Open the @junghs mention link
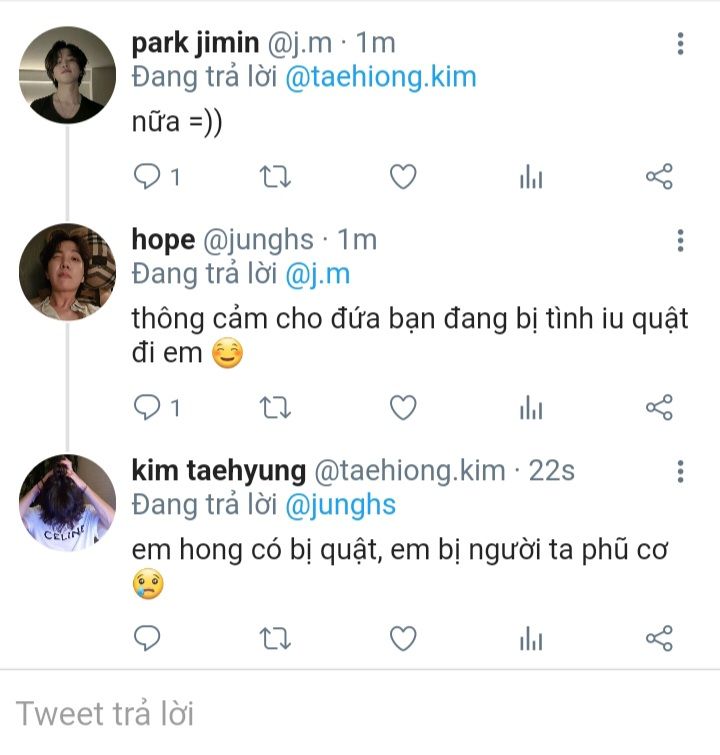 [341, 505]
